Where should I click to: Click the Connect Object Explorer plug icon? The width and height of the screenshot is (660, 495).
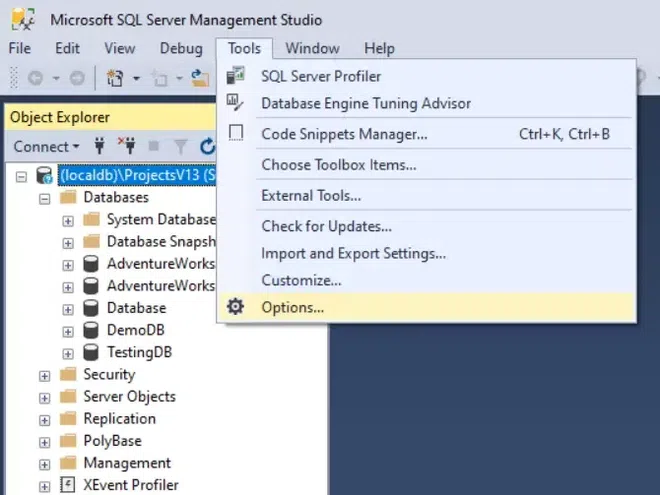[x=99, y=146]
